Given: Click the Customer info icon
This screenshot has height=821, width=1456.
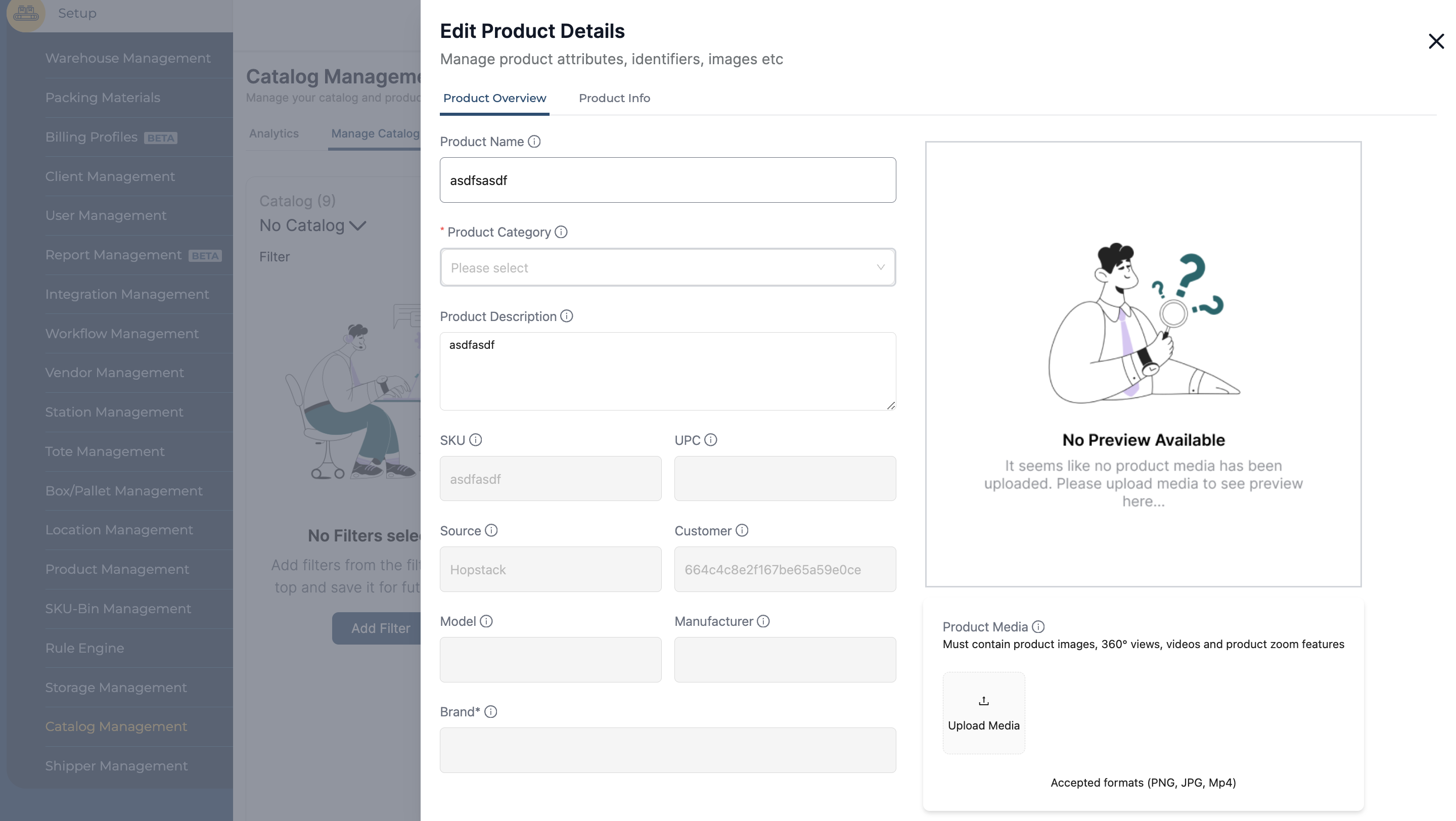Looking at the screenshot, I should [742, 531].
